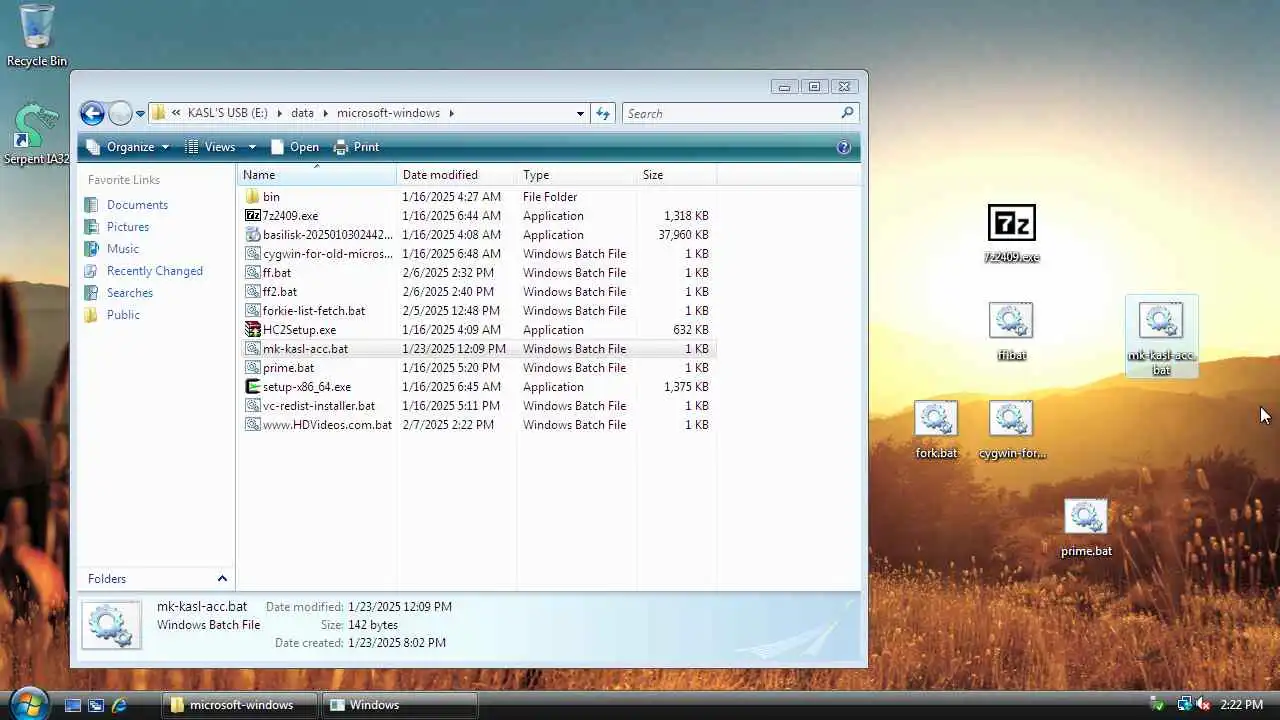The width and height of the screenshot is (1280, 720).
Task: Open Switch between windows in Quick Launch
Action: tap(96, 705)
